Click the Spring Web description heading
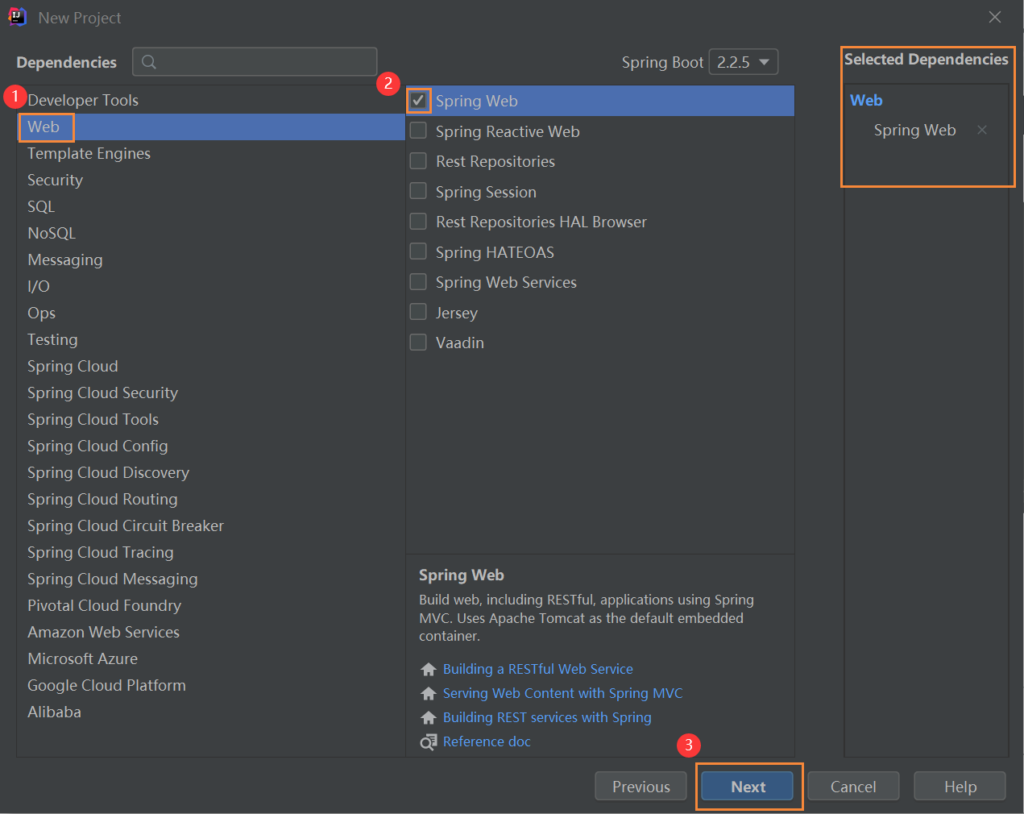Screen dimensions: 1024x814 point(461,575)
